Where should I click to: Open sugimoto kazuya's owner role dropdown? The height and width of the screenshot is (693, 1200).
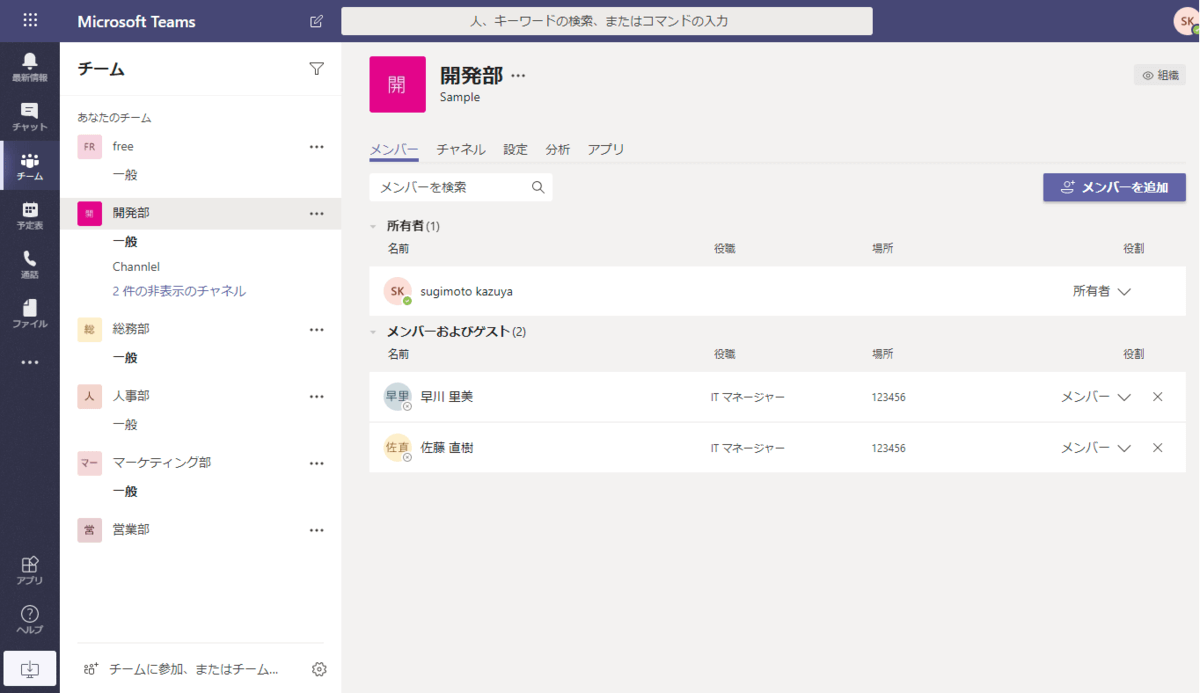(1101, 291)
